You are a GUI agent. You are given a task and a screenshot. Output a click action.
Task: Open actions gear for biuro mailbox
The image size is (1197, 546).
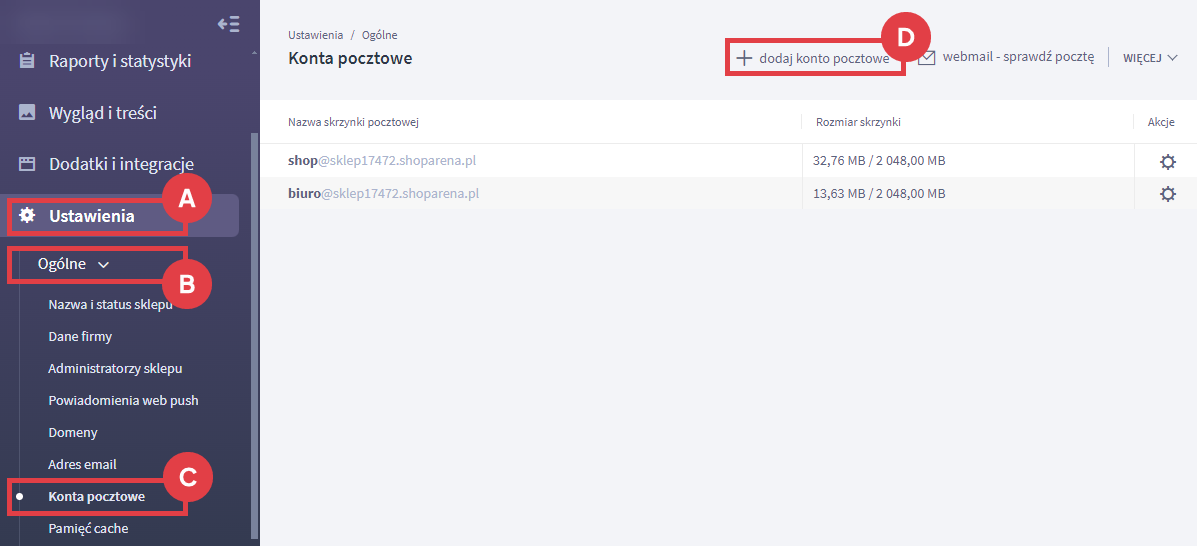[1167, 194]
